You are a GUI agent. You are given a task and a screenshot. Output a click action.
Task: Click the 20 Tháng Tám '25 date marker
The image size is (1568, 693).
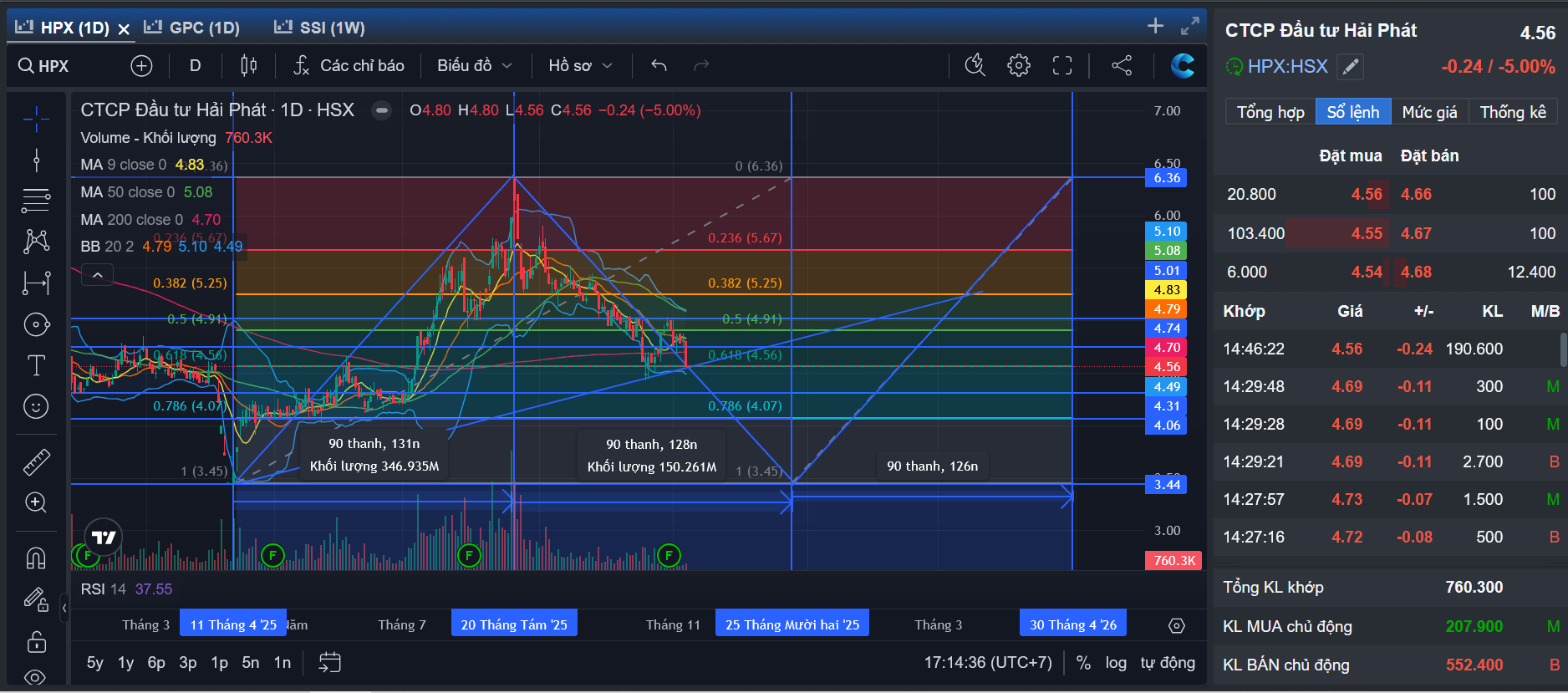click(x=514, y=624)
